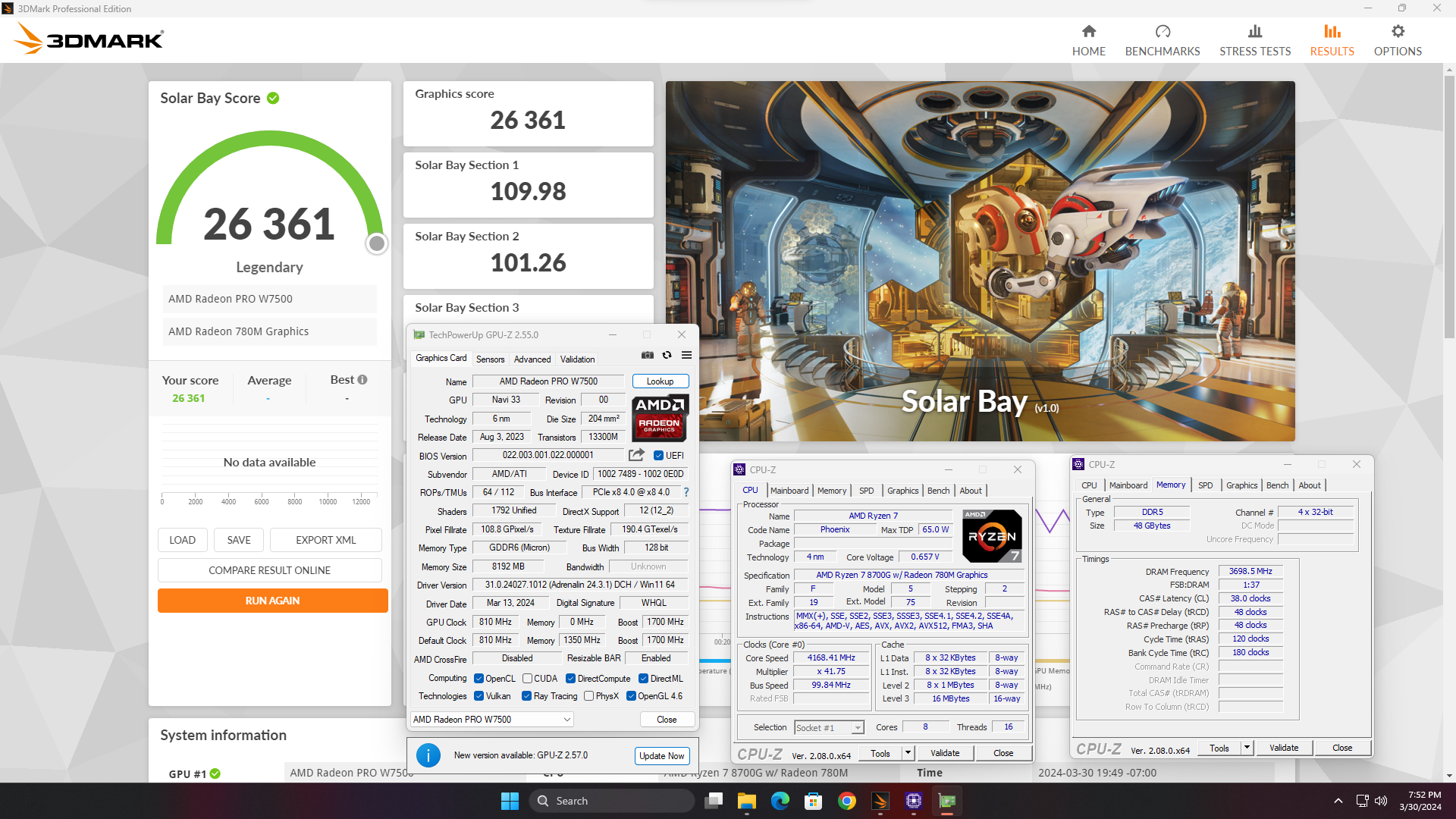Click COMPARE RESULT ONLINE
The image size is (1456, 819).
point(269,570)
